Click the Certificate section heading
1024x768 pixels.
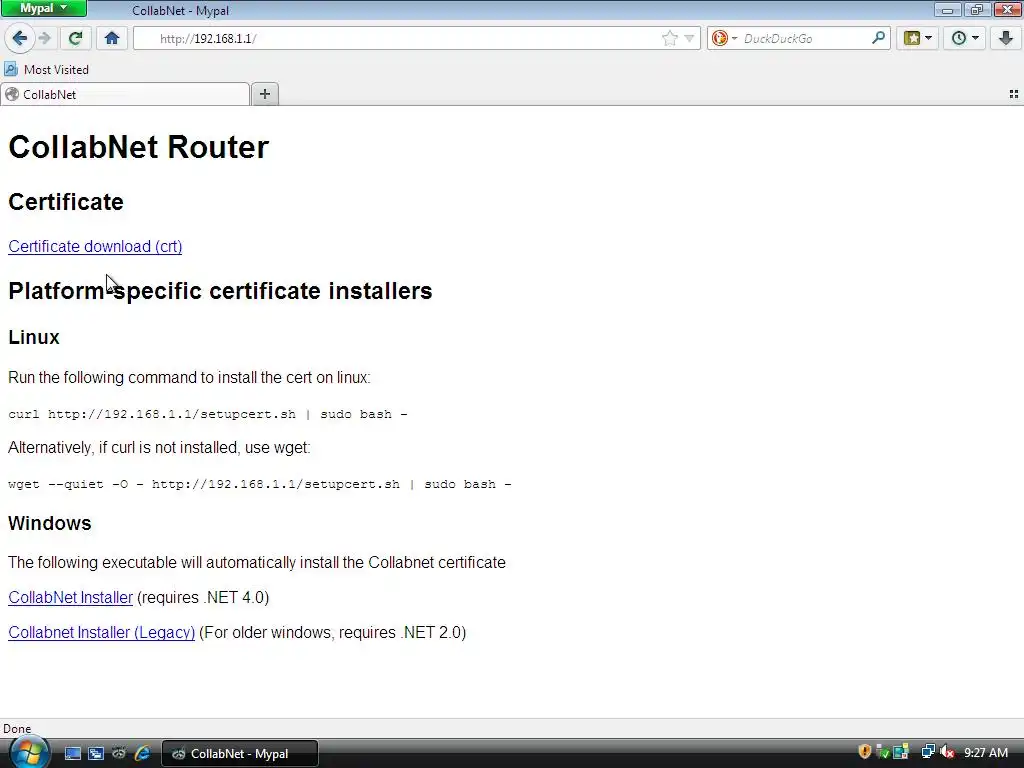point(66,202)
